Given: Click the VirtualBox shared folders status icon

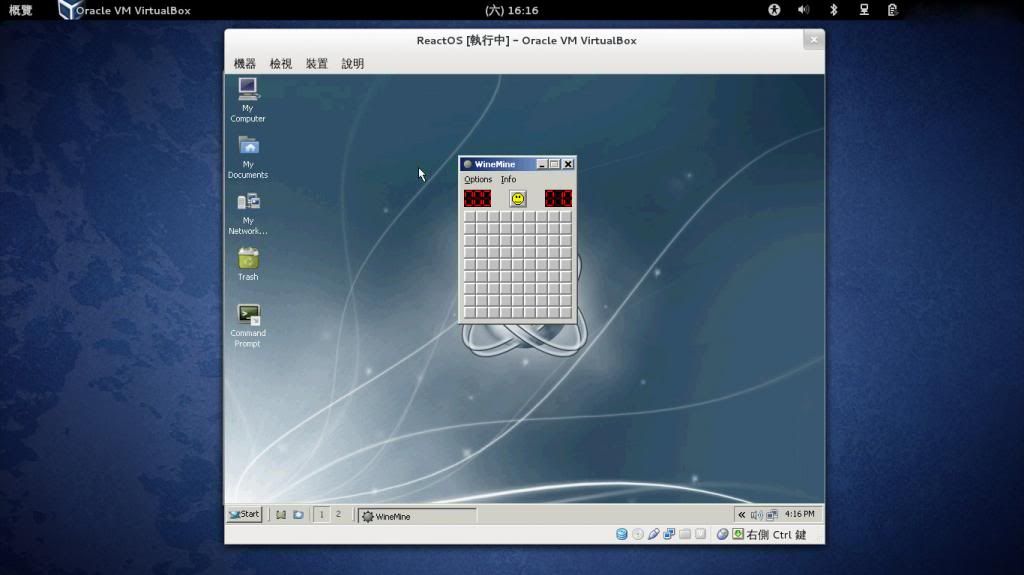Looking at the screenshot, I should click(685, 534).
